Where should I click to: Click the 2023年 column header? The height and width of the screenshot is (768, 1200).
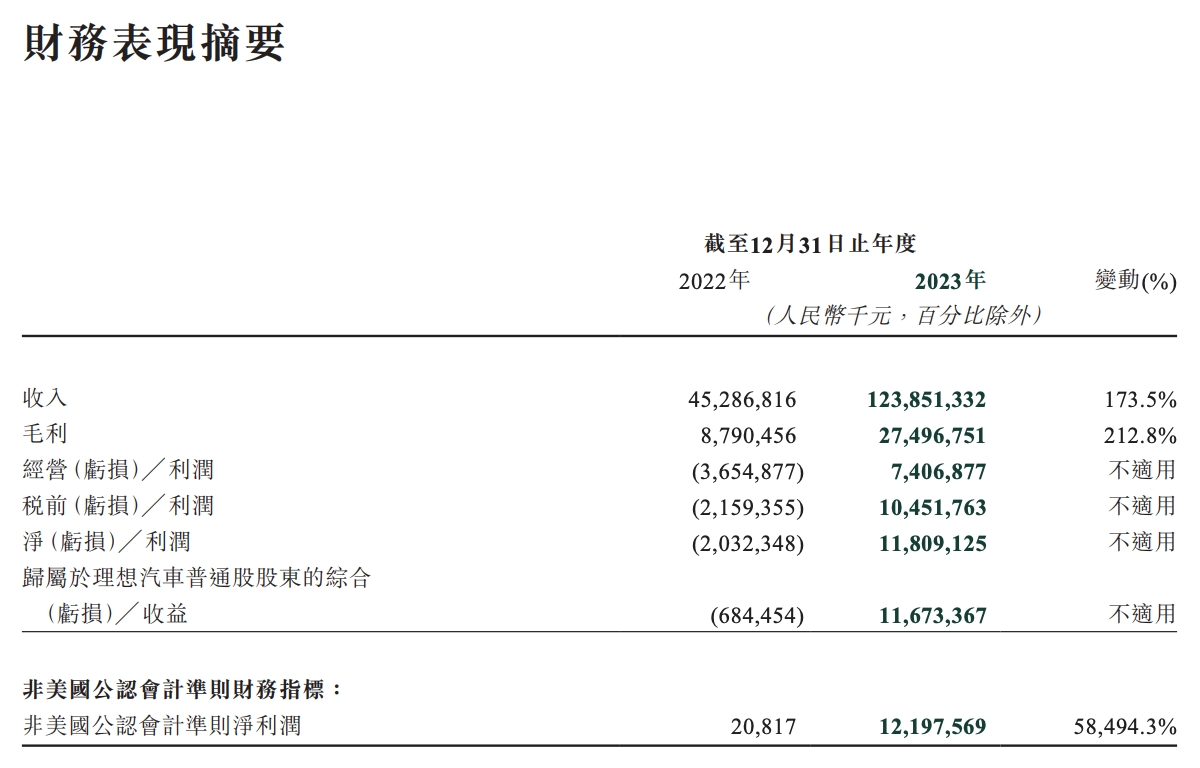950,281
